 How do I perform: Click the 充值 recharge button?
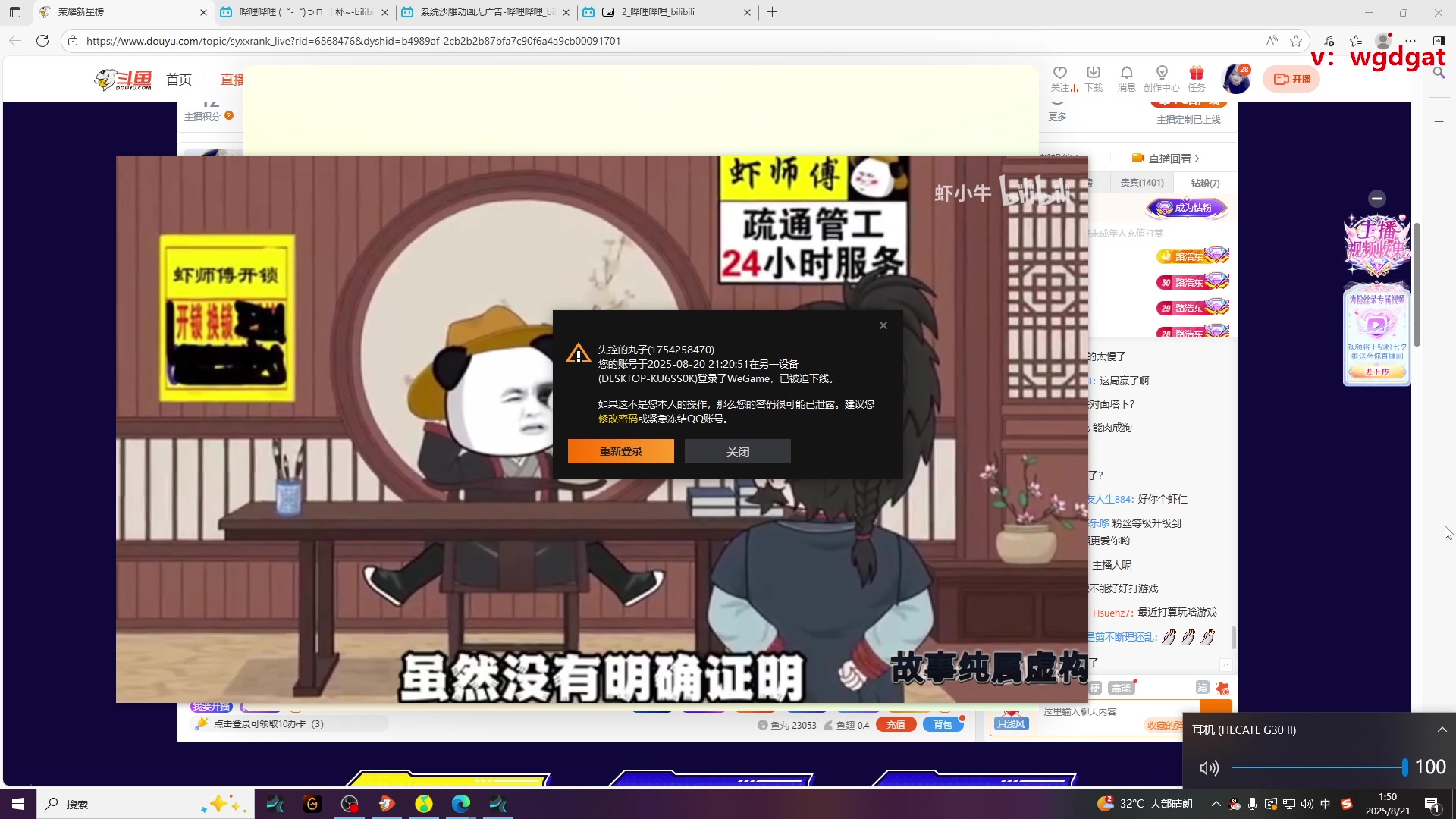tap(896, 724)
